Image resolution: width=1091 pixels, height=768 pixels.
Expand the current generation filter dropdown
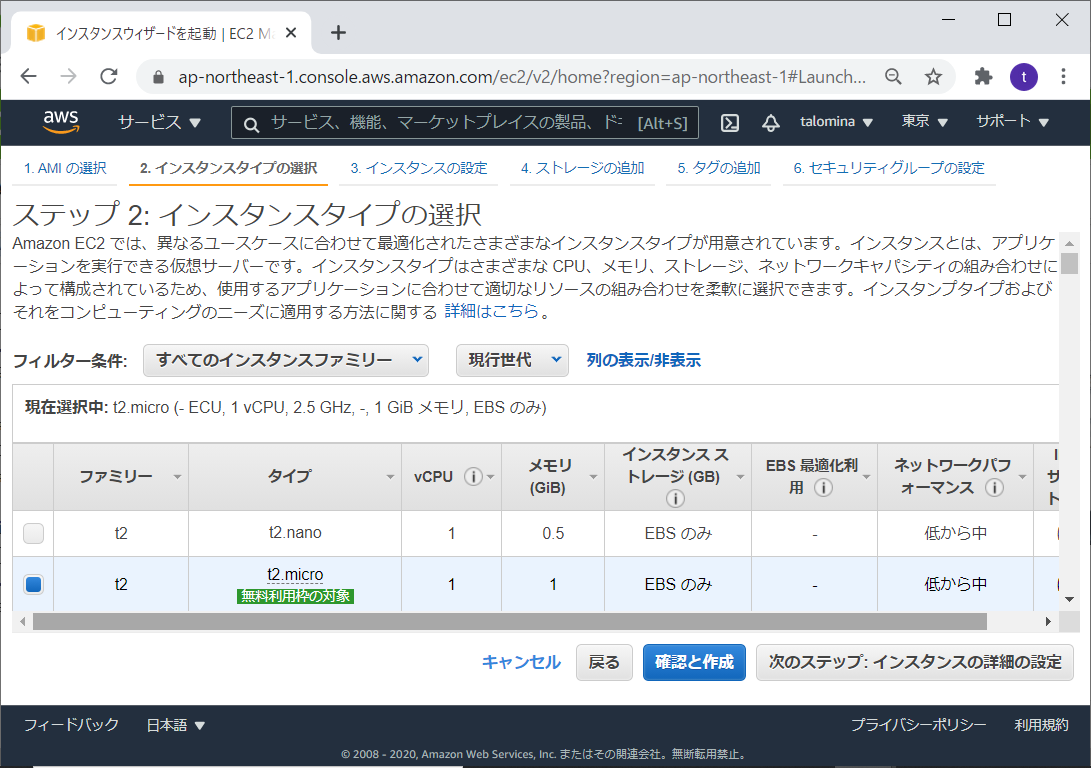512,360
